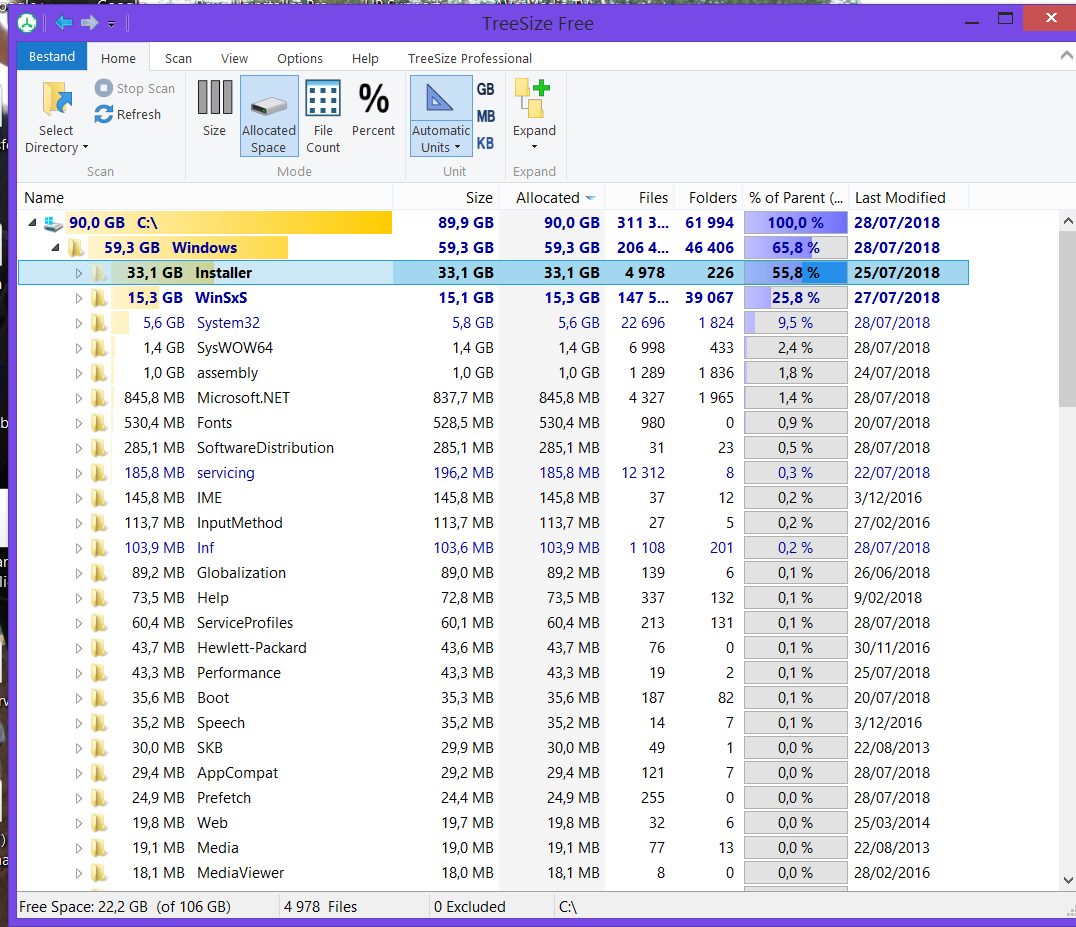Click the 65,8 % bar for Windows
The image size is (1076, 927).
[x=796, y=248]
